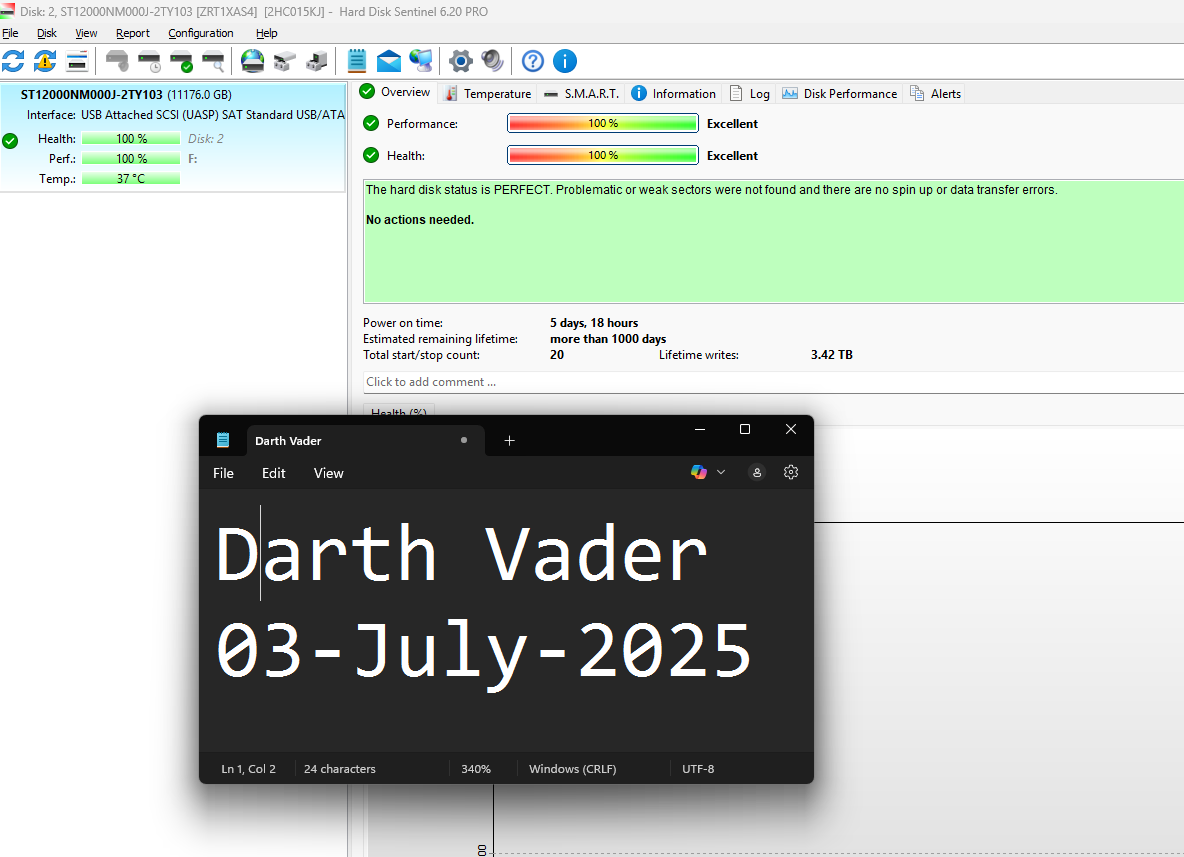Click the blue information circle toolbar icon
1184x857 pixels.
coord(565,61)
